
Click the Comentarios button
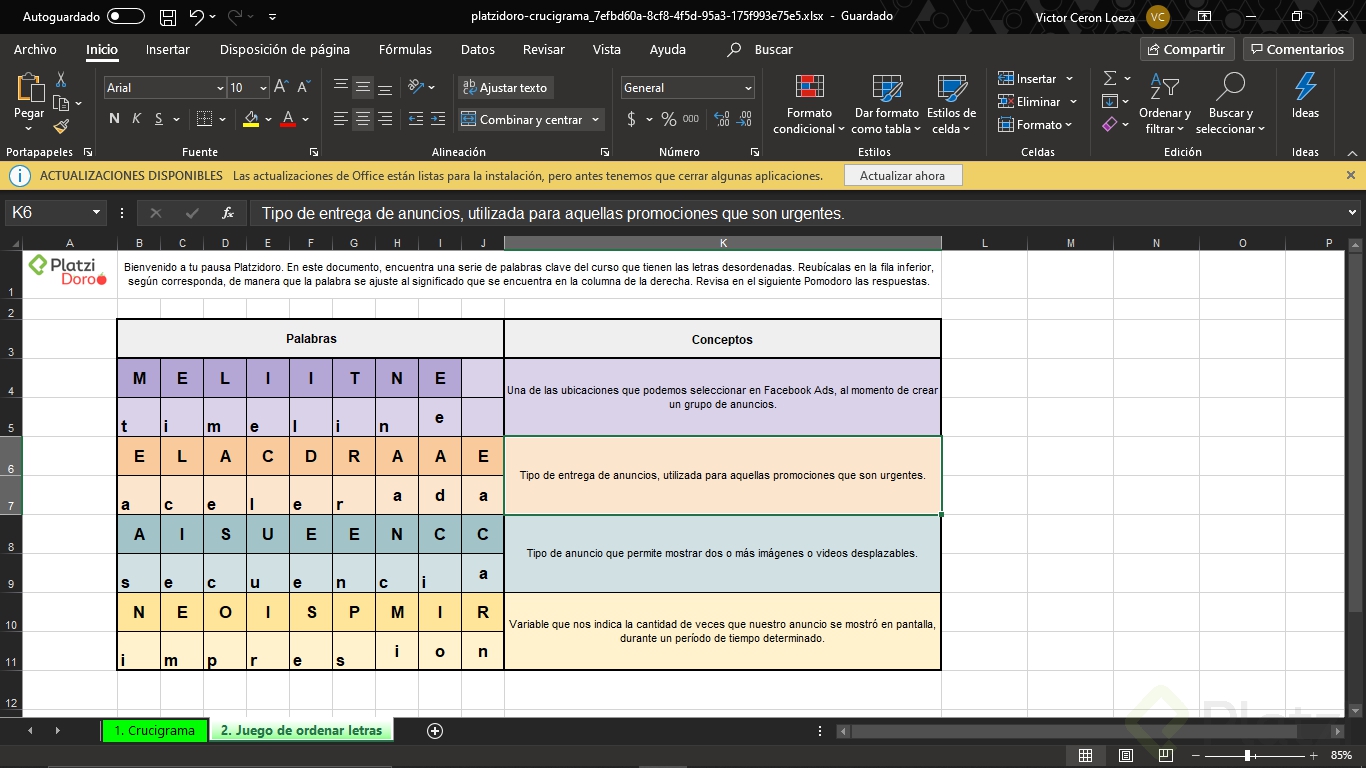pyautogui.click(x=1298, y=49)
